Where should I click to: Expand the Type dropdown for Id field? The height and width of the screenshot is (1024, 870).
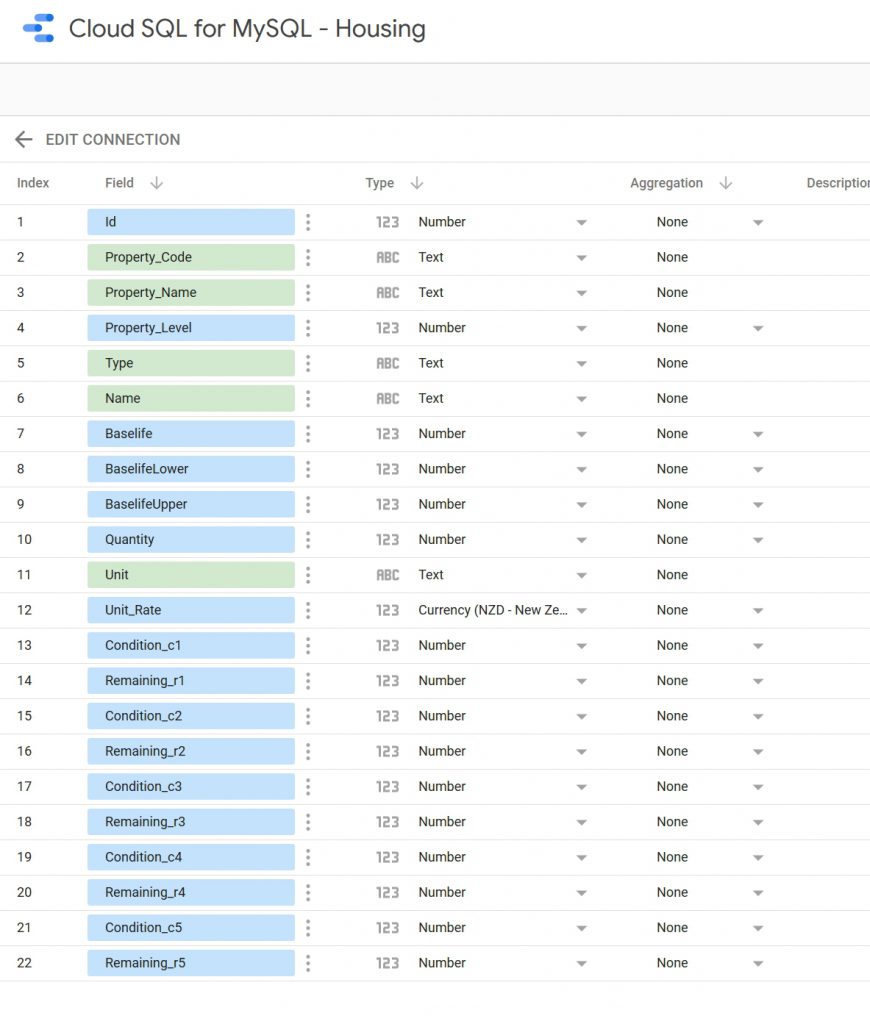click(581, 223)
